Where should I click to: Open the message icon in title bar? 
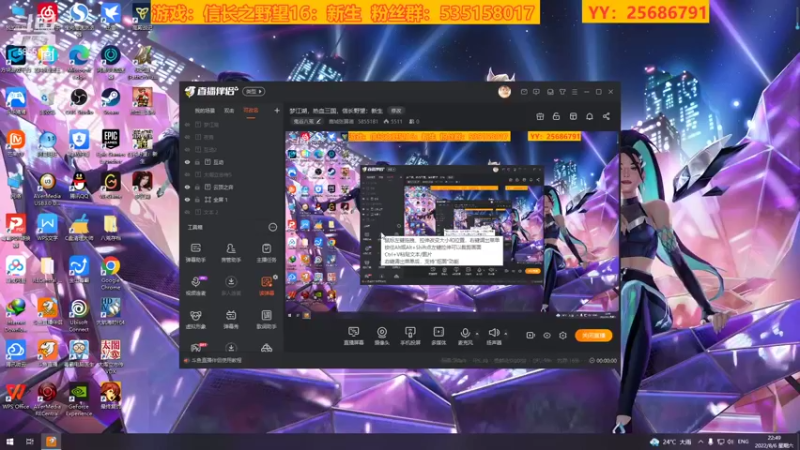[524, 92]
